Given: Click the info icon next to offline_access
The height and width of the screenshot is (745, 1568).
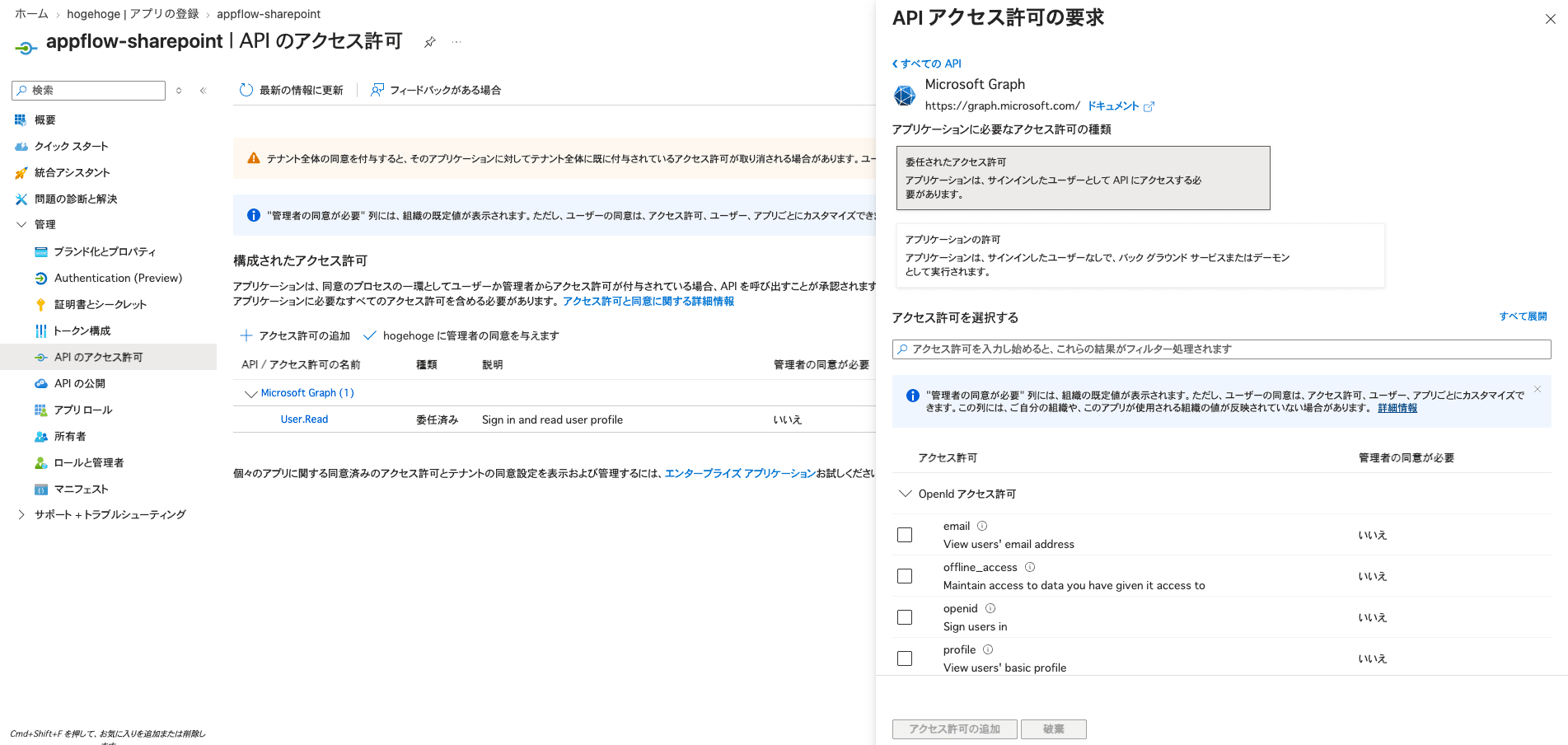Looking at the screenshot, I should (x=1030, y=567).
